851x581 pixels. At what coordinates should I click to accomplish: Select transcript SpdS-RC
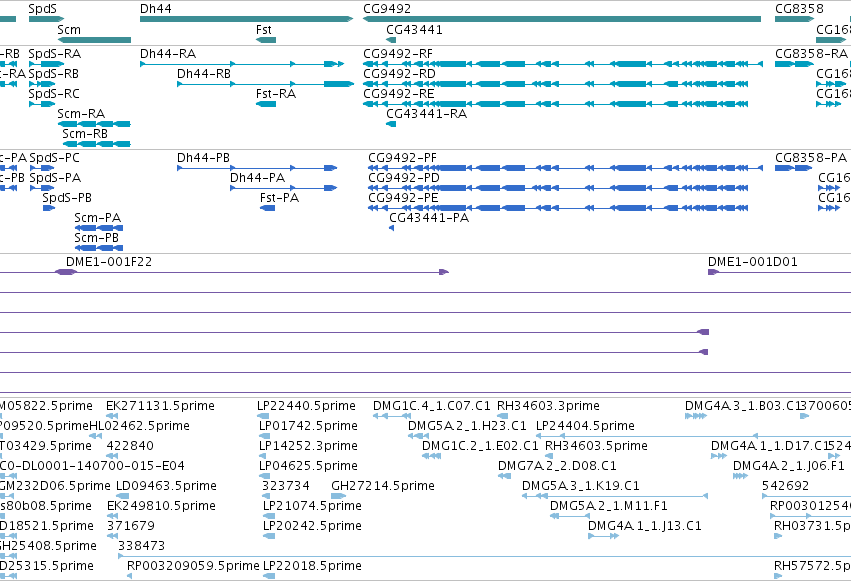42,104
